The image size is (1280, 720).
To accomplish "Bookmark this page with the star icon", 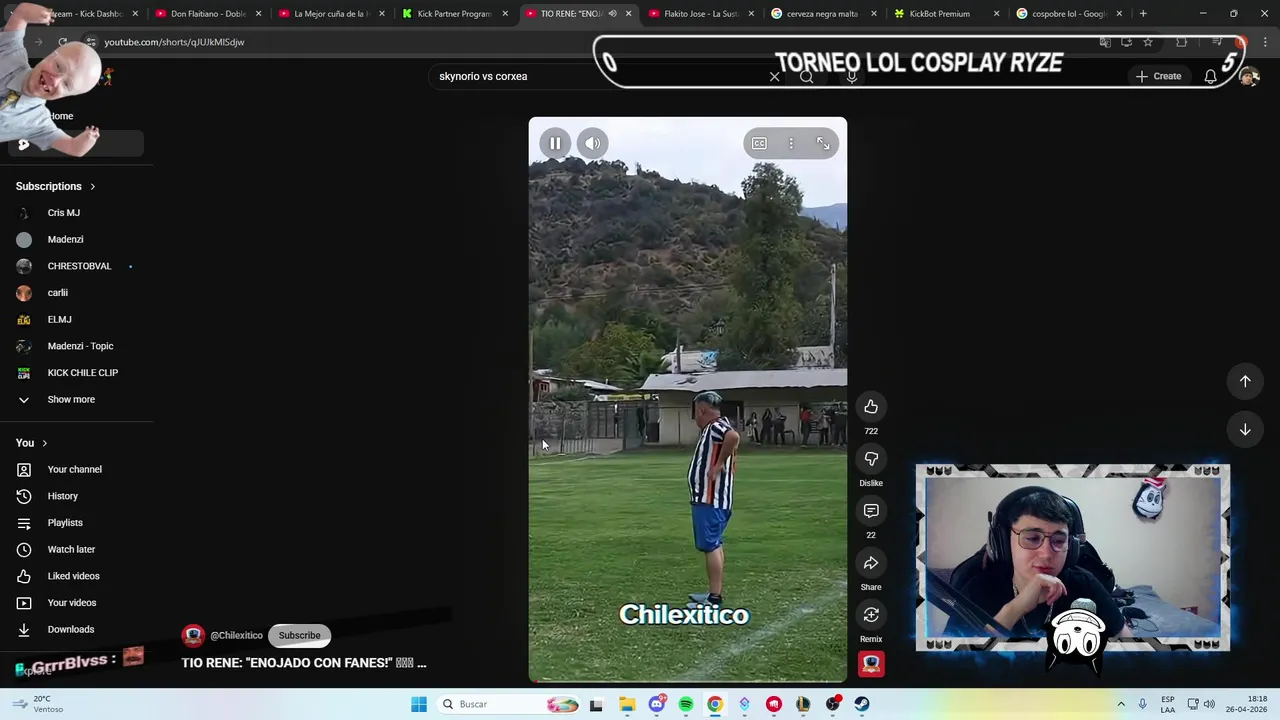I will click(x=1148, y=42).
